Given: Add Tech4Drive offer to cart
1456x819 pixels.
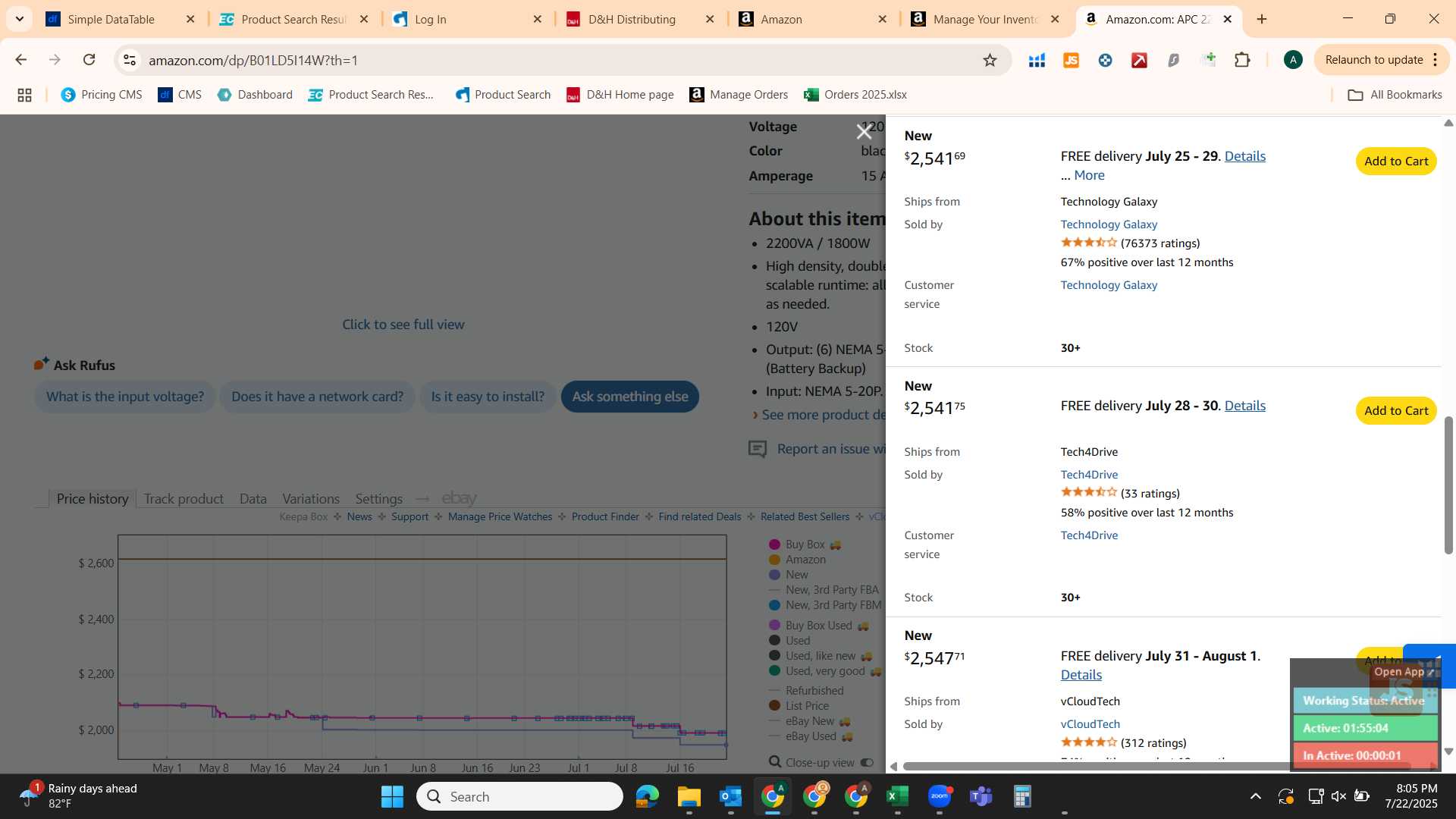Looking at the screenshot, I should [x=1395, y=410].
